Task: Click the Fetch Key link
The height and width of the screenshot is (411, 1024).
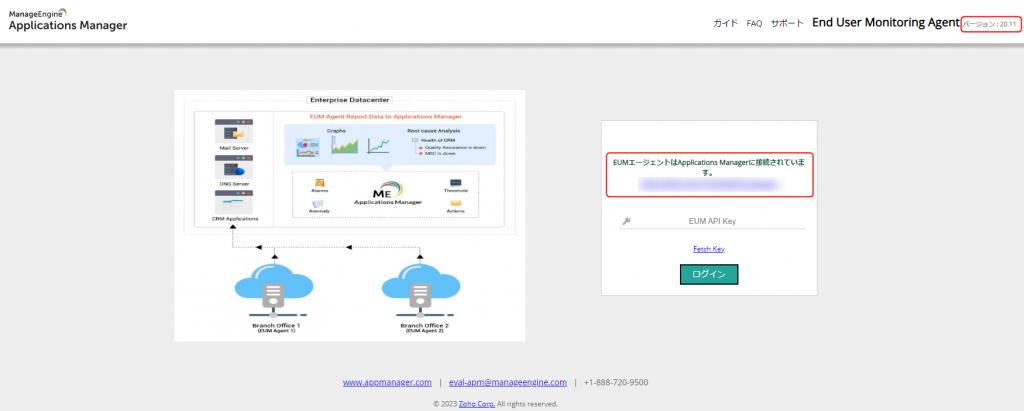Action: tap(709, 249)
